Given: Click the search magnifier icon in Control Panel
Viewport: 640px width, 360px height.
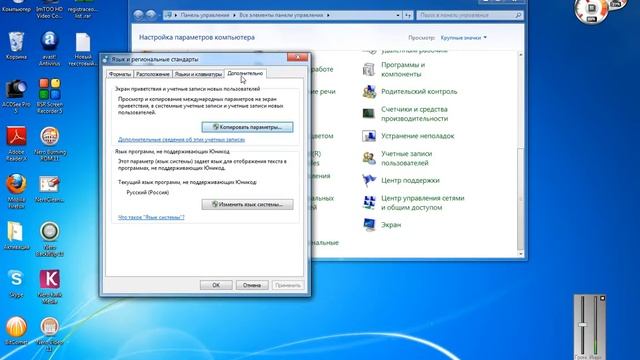Looking at the screenshot, I should point(518,15).
